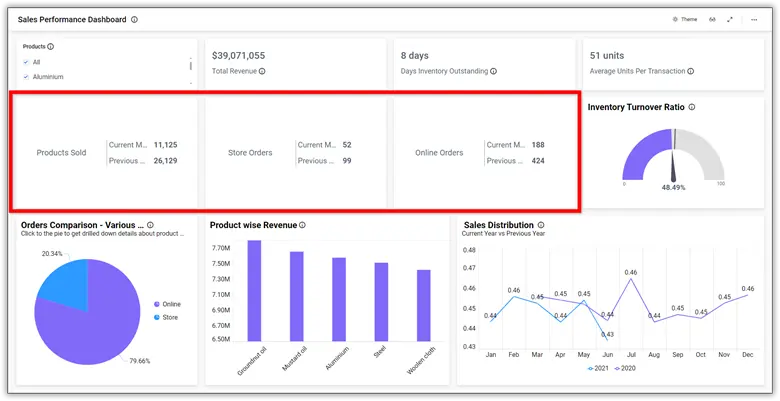Click the info icon beside Sales Performance Dashboard
Screen dimensions: 780x401
point(135,19)
